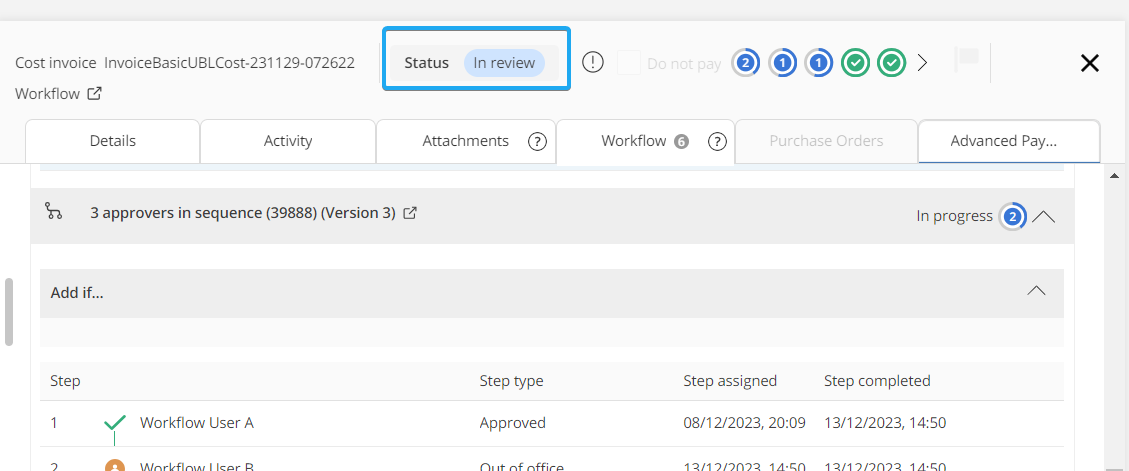Open external link for 3 approvers in sequence
Viewport: 1129px width, 471px height.
click(410, 213)
